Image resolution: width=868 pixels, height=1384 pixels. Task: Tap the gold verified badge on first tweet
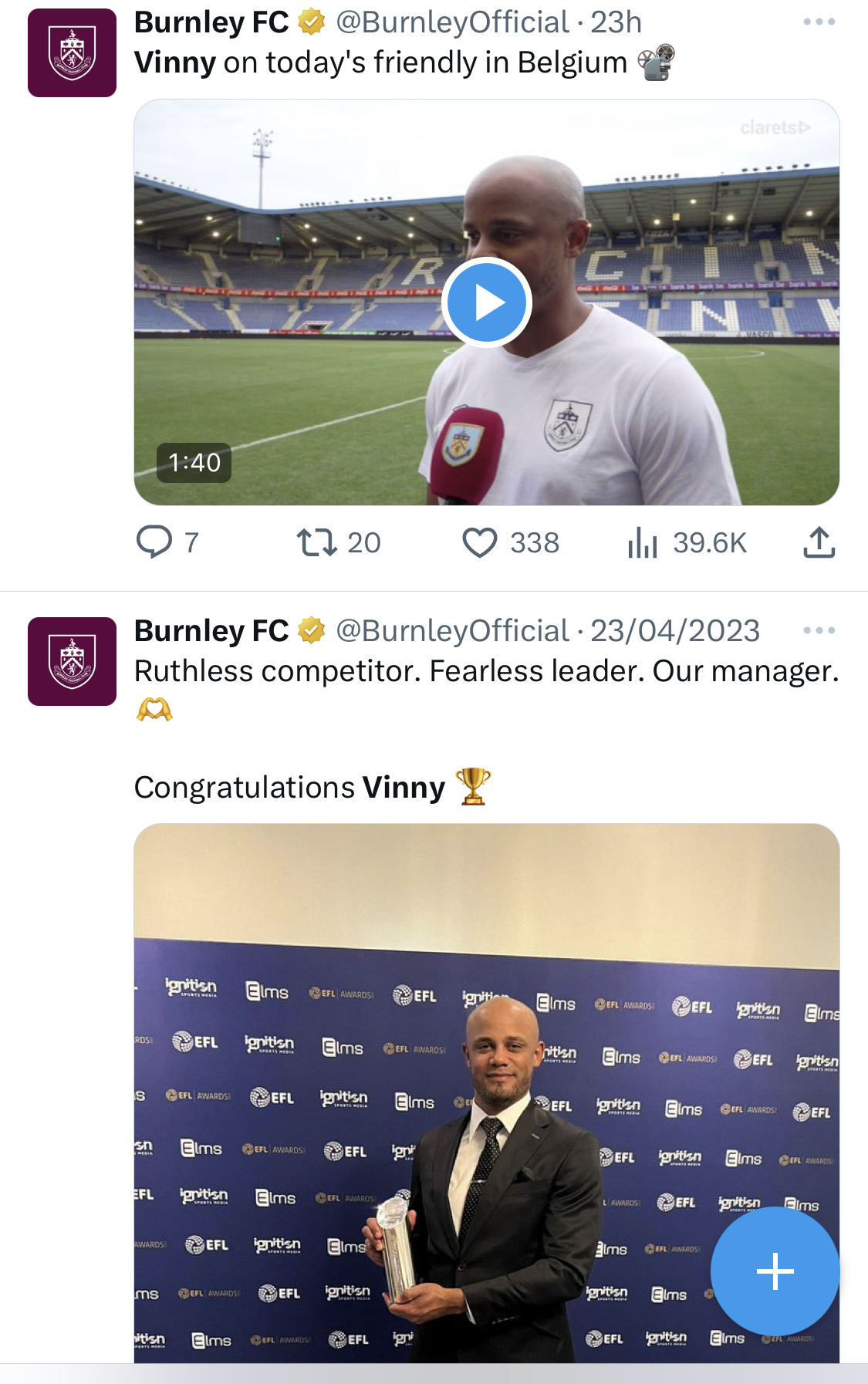pos(311,22)
